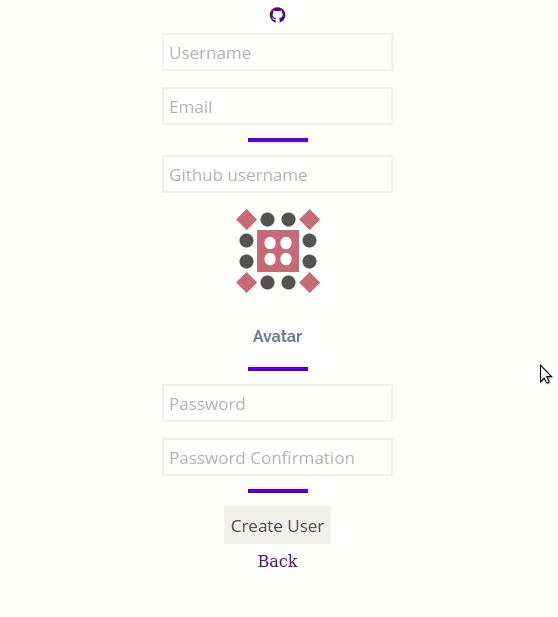Click the avatar's top-left pink diamond
Screen dimensions: 558x617
click(x=246, y=220)
